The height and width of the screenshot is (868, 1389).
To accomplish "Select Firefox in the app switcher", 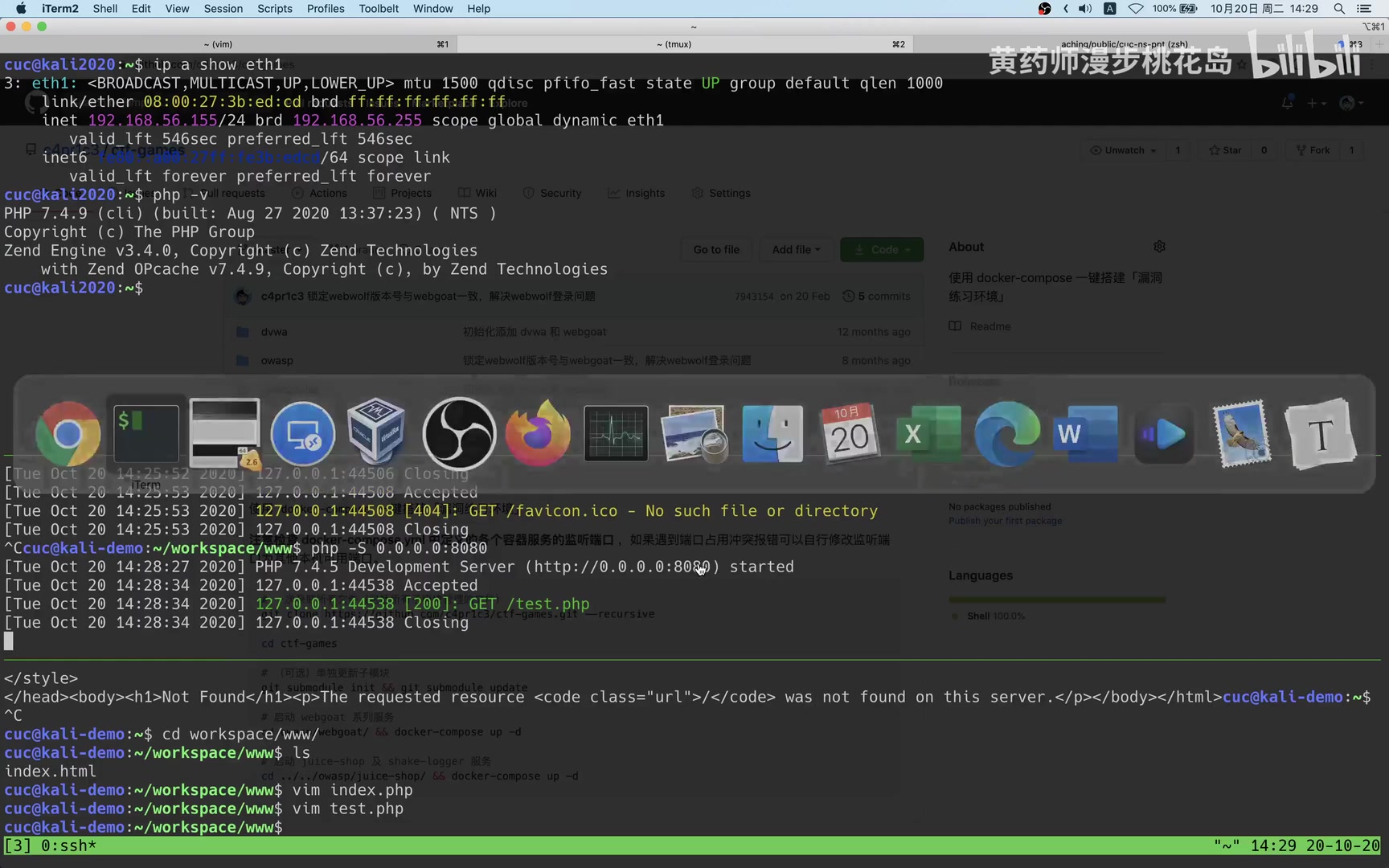I will click(538, 434).
